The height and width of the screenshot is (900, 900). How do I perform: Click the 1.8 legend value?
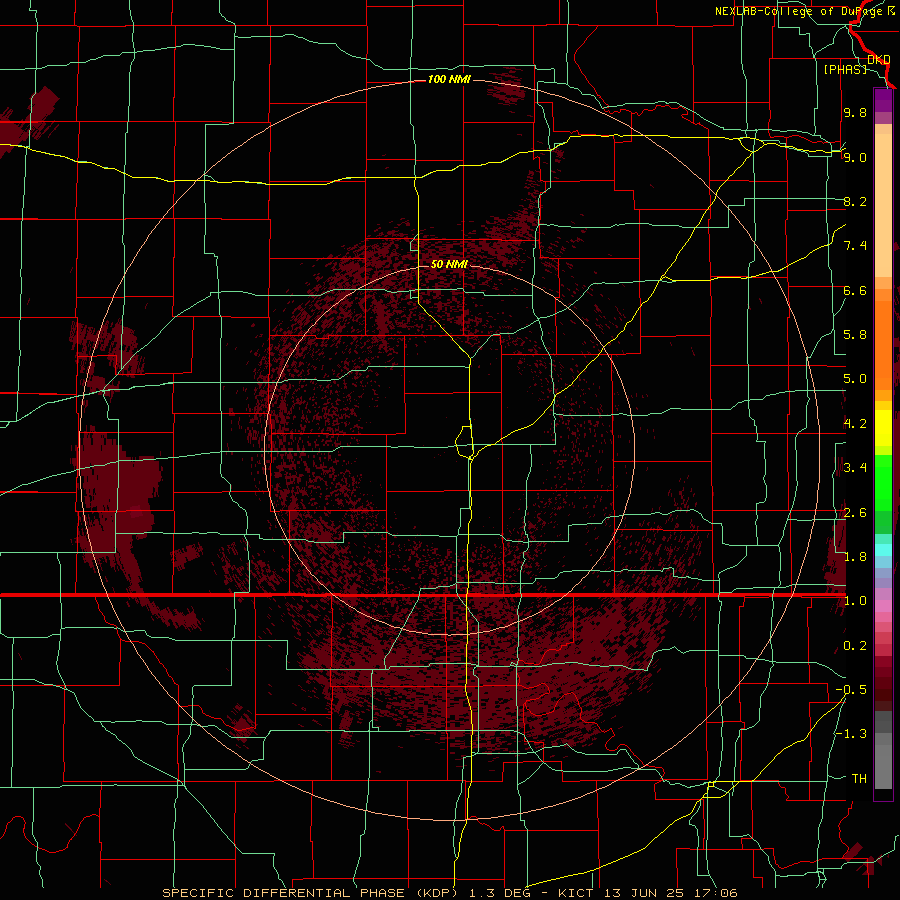(855, 557)
